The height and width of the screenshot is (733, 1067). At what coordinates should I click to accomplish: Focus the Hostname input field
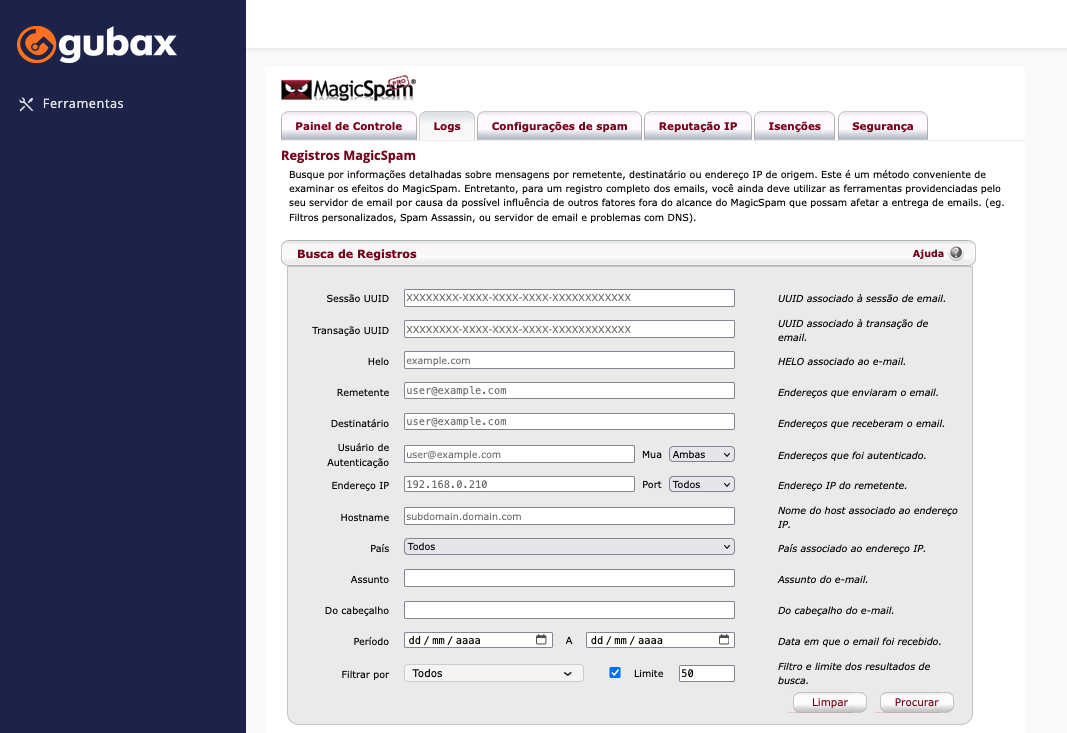tap(569, 516)
